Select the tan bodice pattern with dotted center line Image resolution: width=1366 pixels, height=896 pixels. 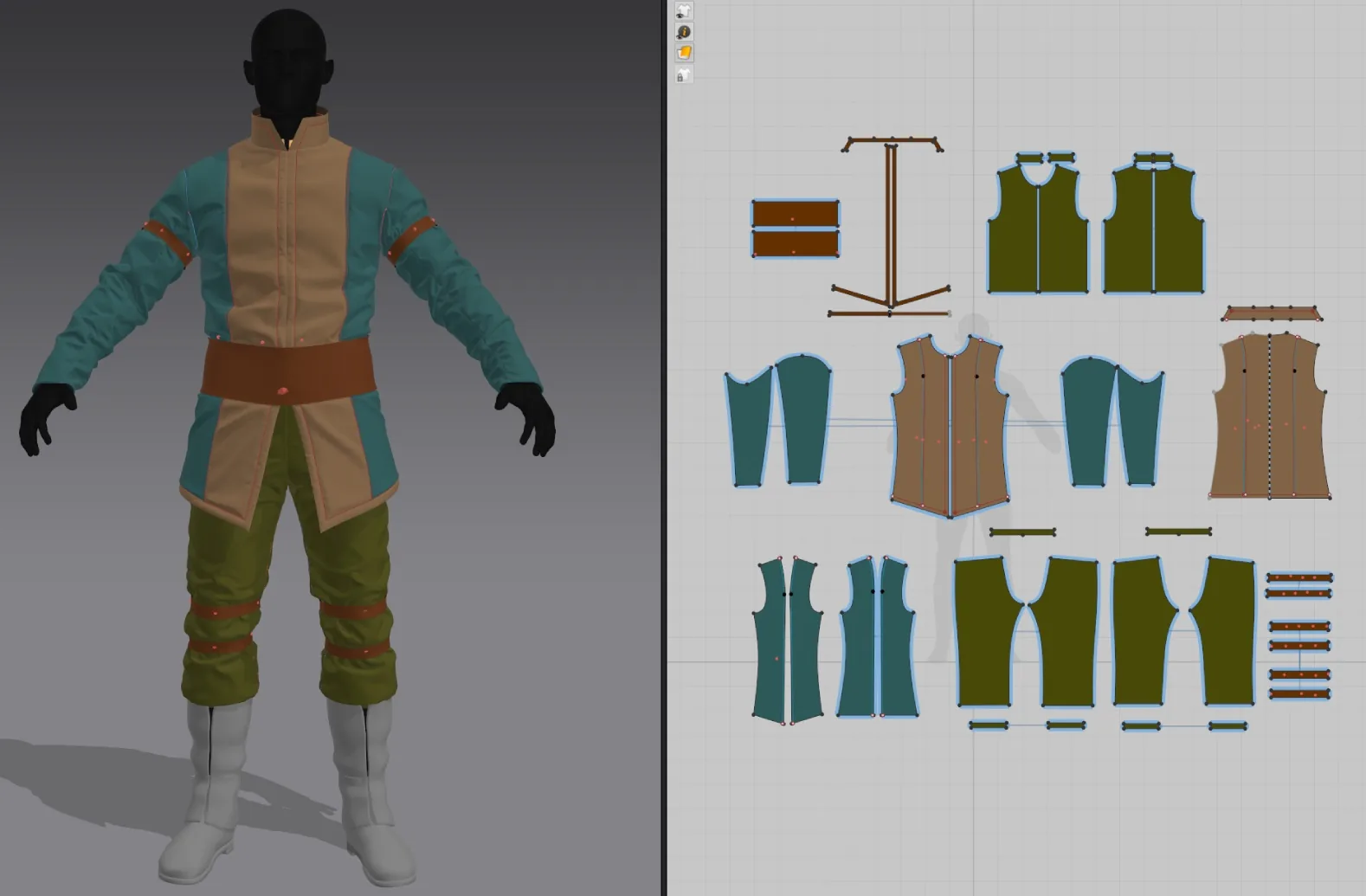coord(1270,416)
